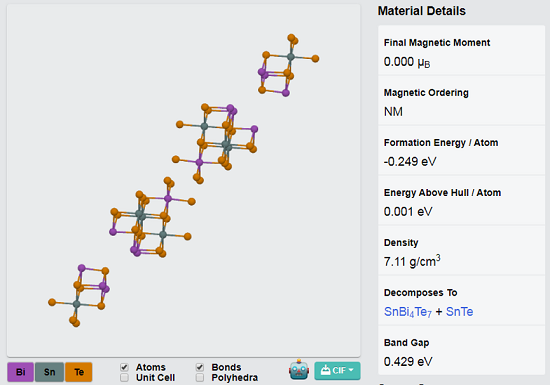550x385 pixels.
Task: Click the robot icon beside CIF button
Action: 299,370
